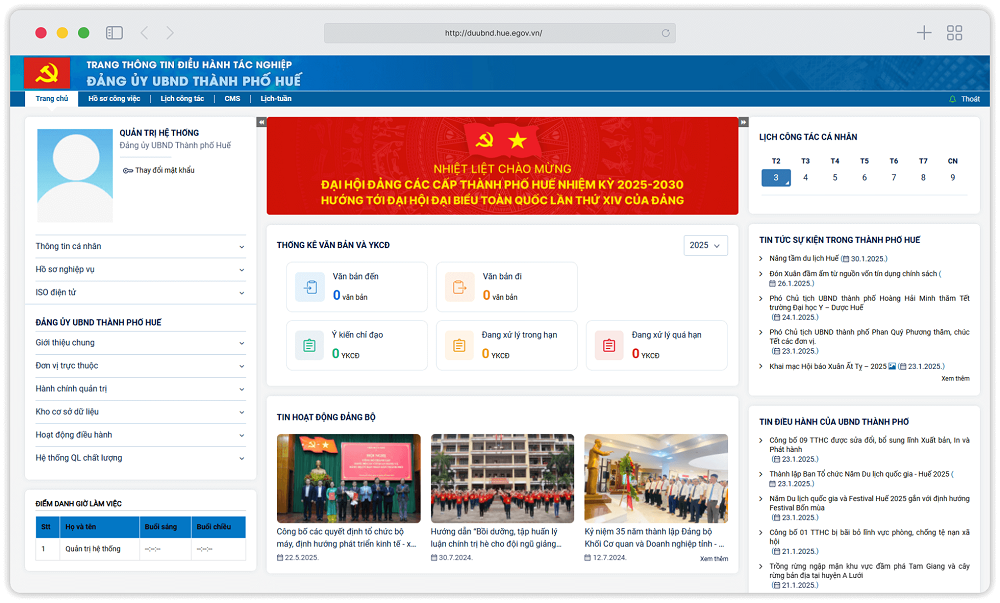Collapse left panel with double-arrow icon
The image size is (1000, 603).
click(x=261, y=122)
